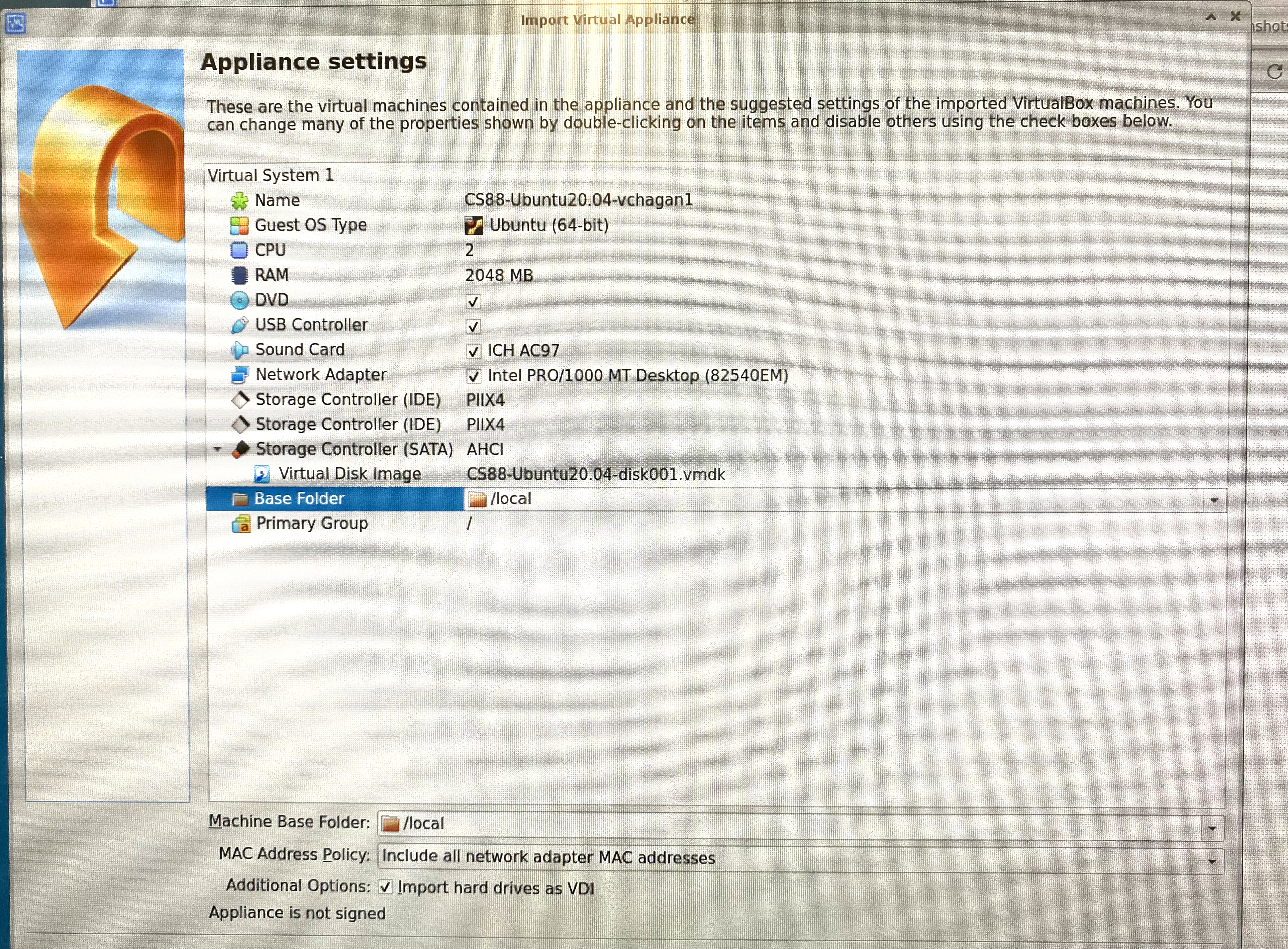This screenshot has height=949, width=1288.
Task: Click folder icon in Machine Base Folder field
Action: tap(390, 824)
